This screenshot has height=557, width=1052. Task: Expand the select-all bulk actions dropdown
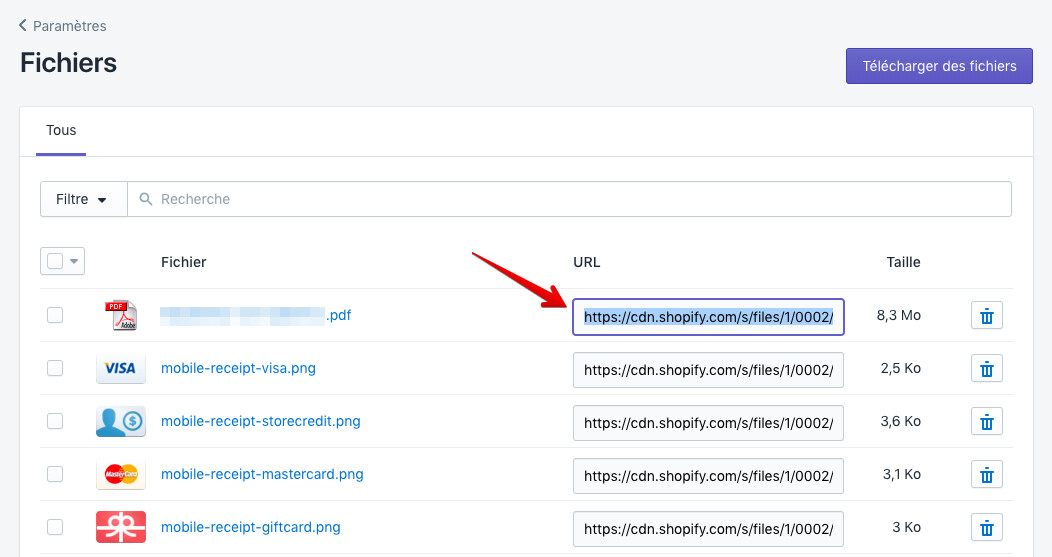73,261
